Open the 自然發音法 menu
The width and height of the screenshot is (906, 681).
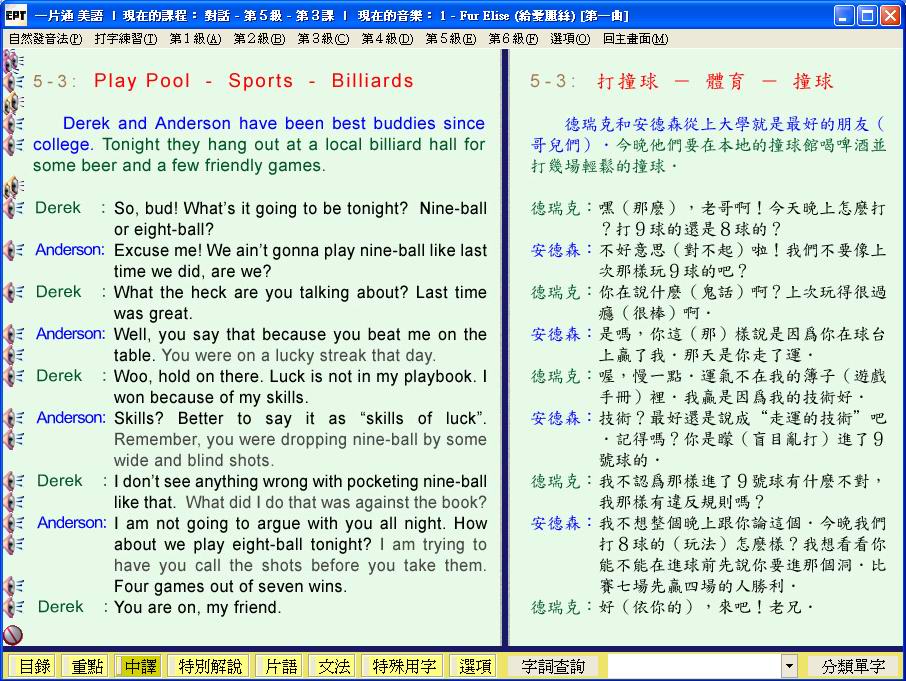[45, 39]
